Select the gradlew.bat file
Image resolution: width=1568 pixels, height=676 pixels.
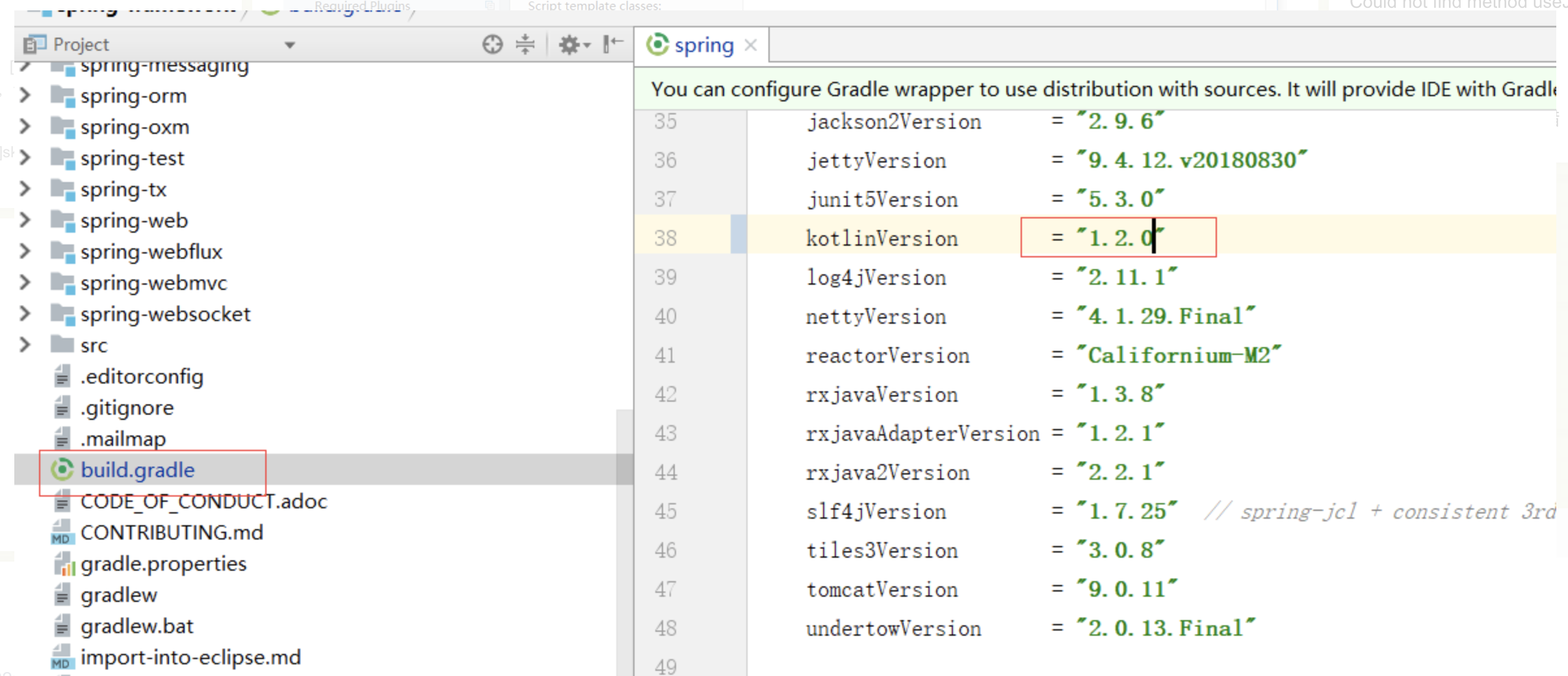click(x=137, y=626)
